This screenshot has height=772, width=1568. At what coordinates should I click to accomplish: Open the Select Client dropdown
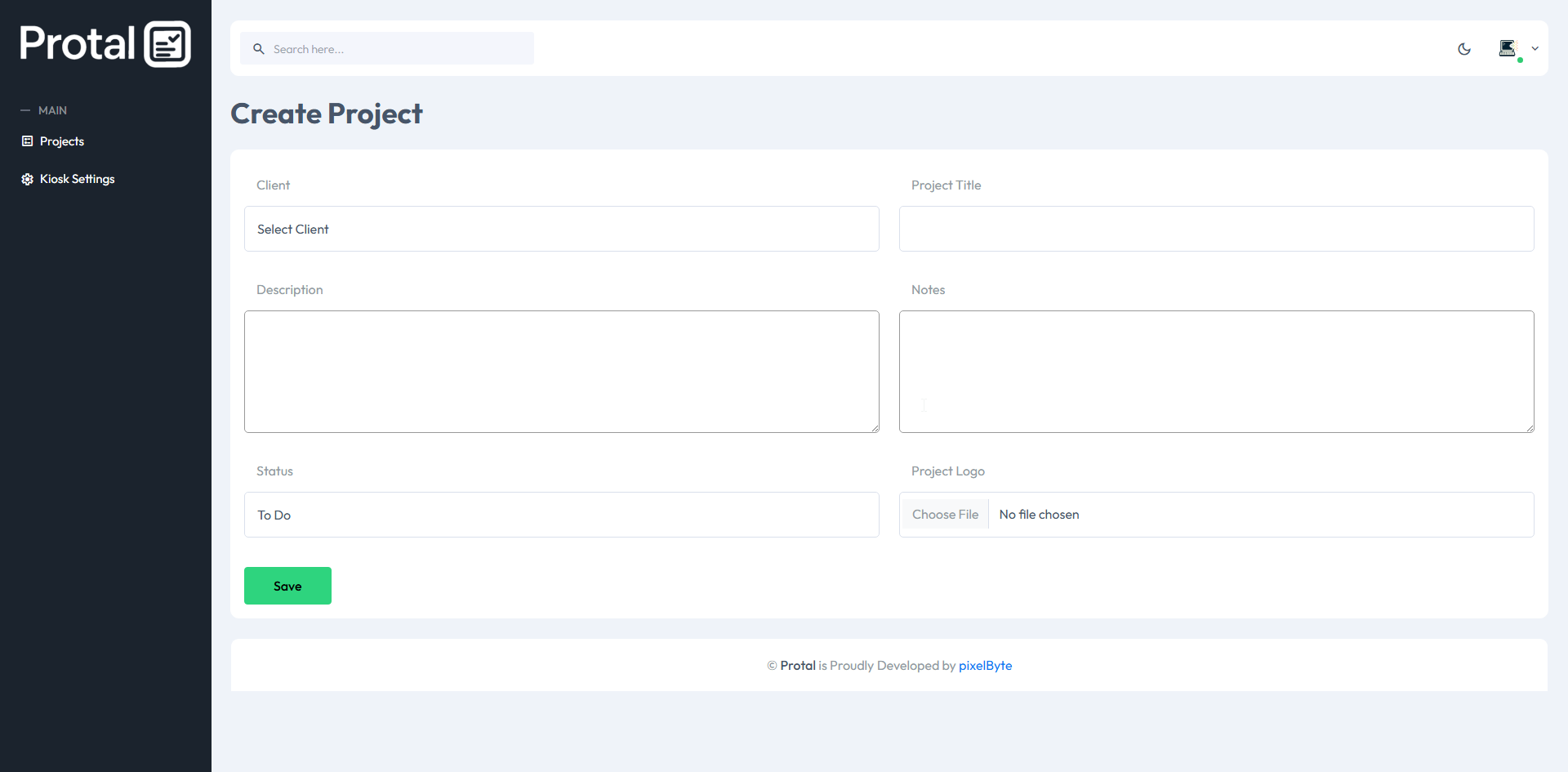[561, 229]
